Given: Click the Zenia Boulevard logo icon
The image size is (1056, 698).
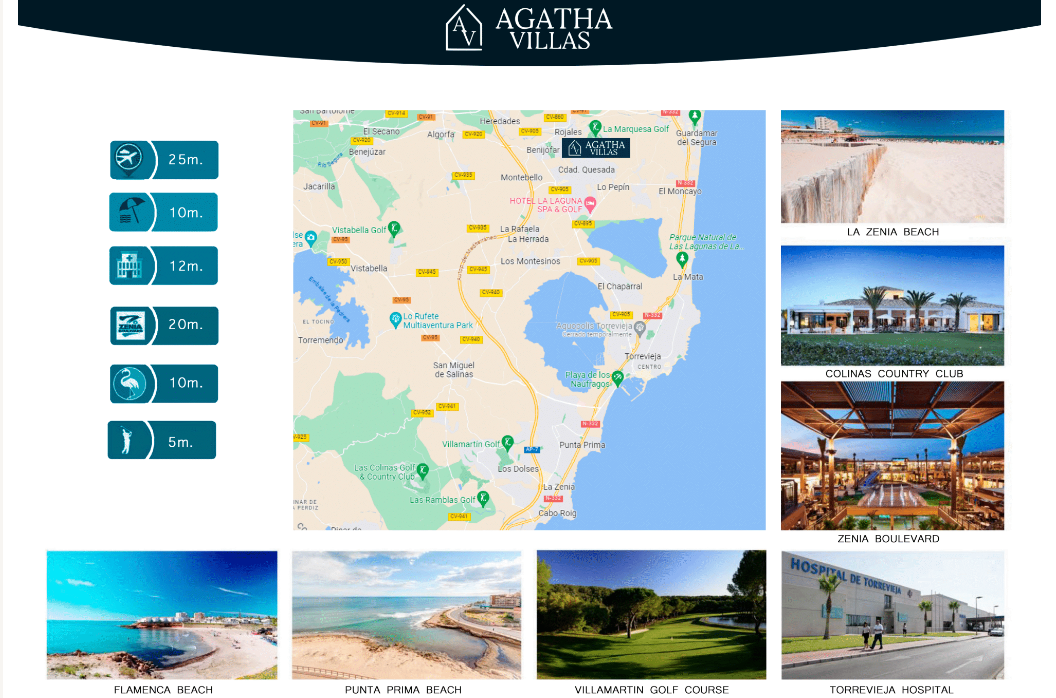Looking at the screenshot, I should tap(131, 325).
